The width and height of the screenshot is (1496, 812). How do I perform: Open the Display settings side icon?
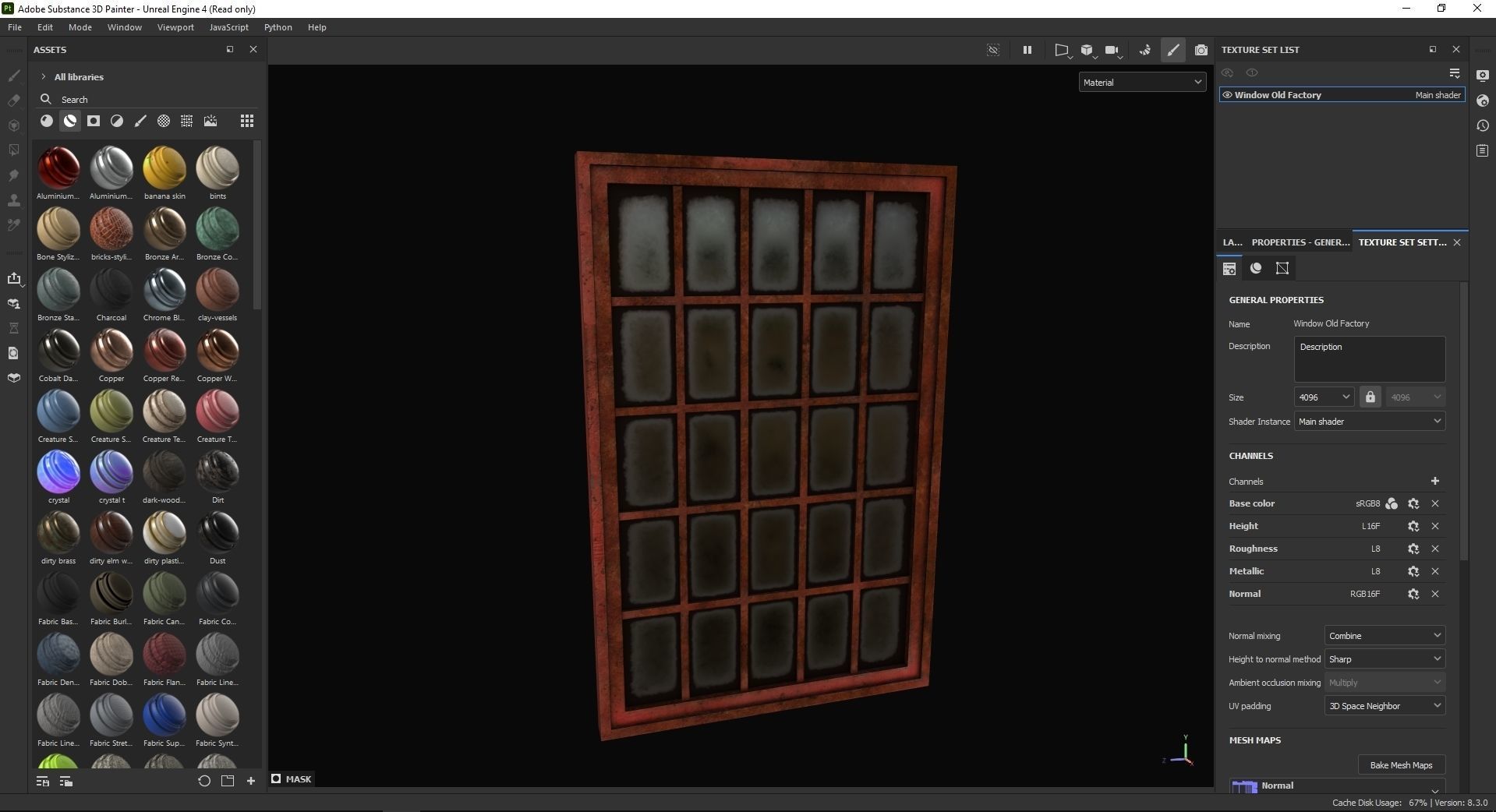click(x=1483, y=76)
